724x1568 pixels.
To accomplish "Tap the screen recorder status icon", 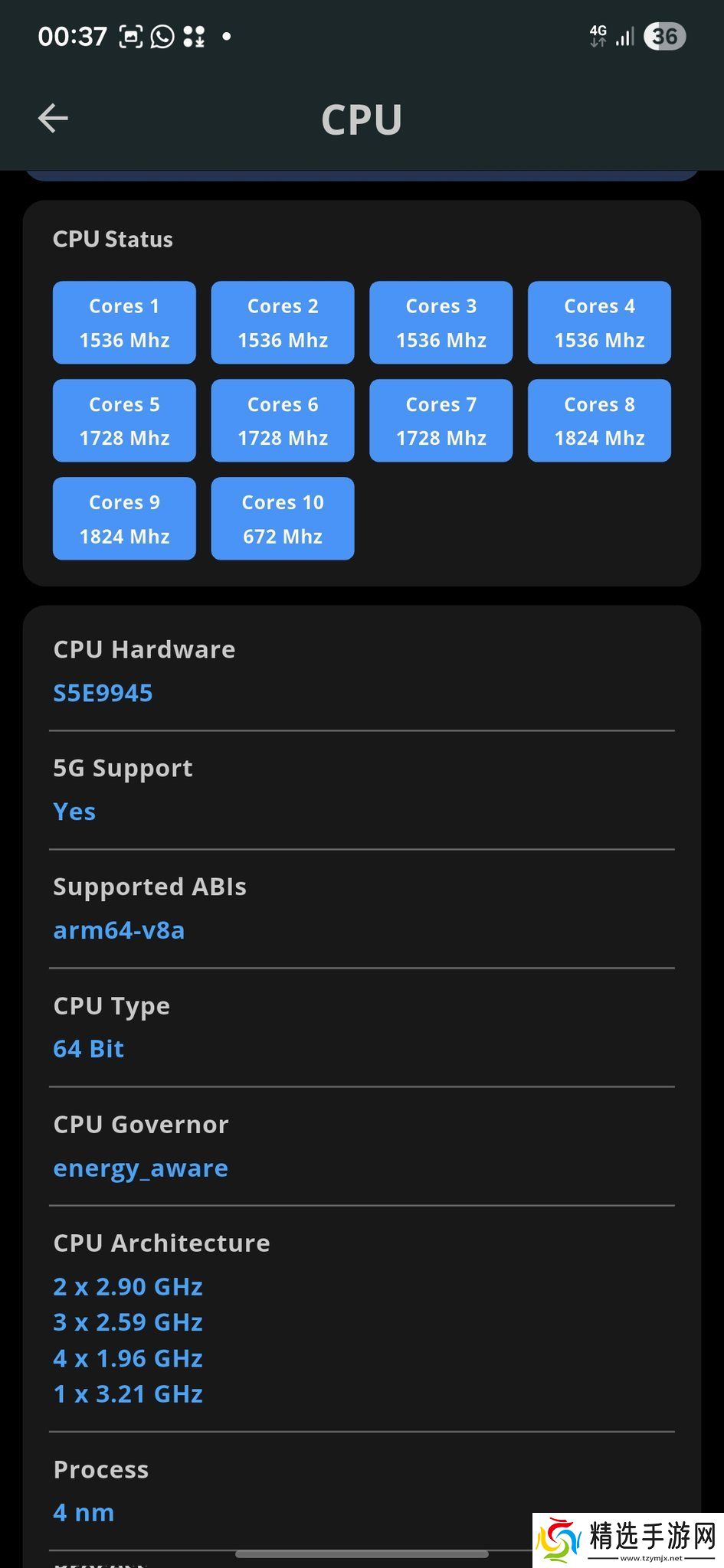I will (x=131, y=36).
